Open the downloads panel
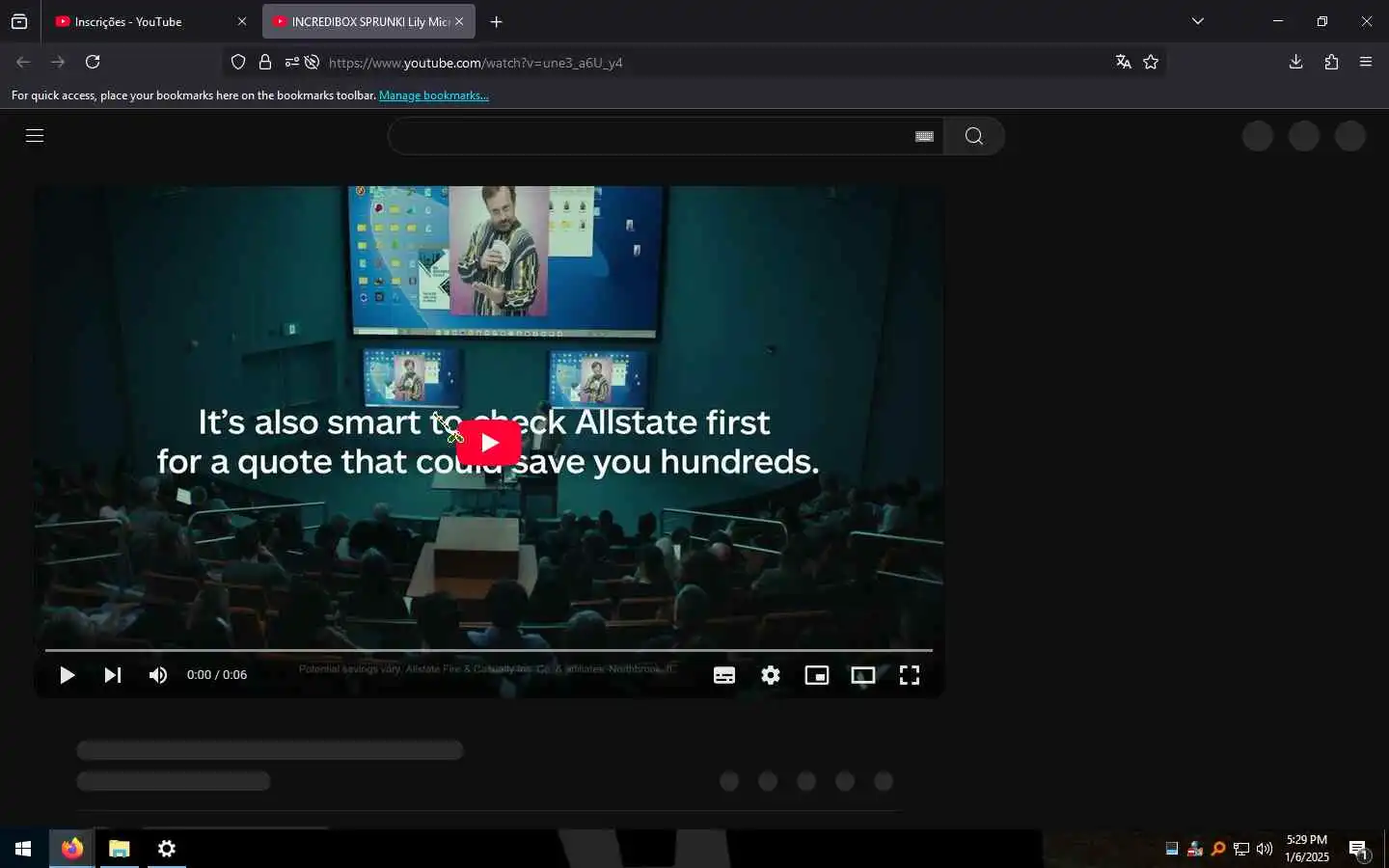This screenshot has height=868, width=1389. (x=1295, y=62)
